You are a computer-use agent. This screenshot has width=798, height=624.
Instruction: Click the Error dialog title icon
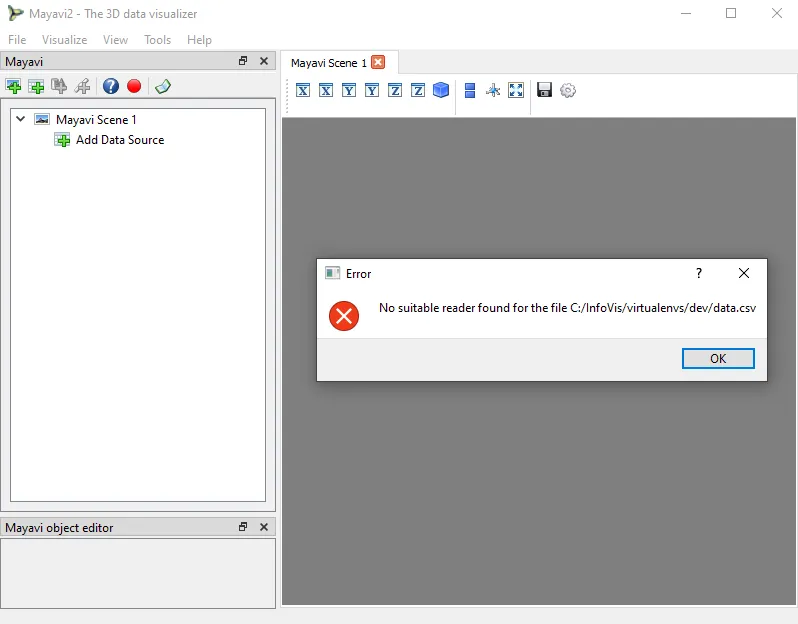tap(332, 273)
